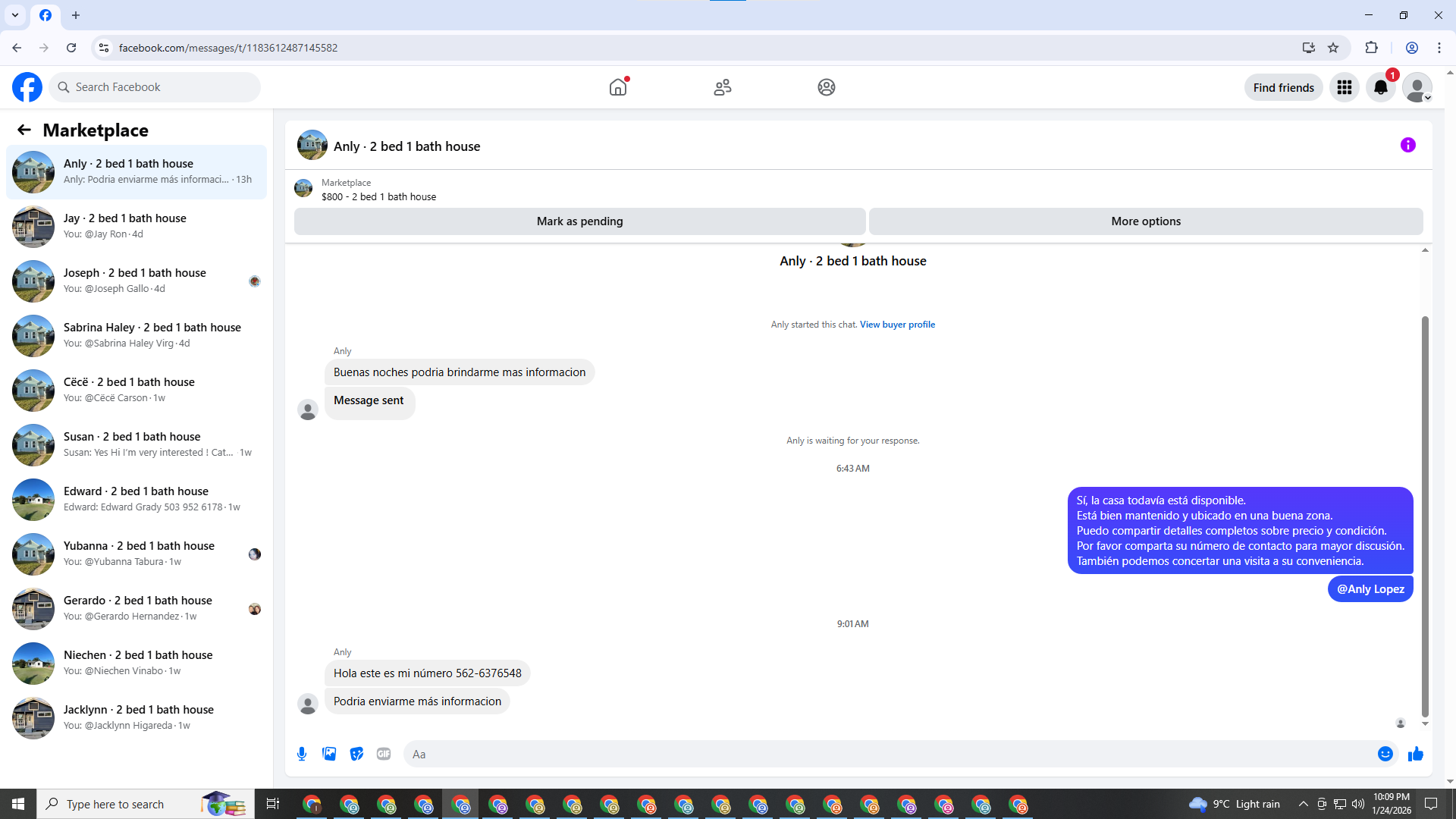Viewport: 1456px width, 819px height.
Task: Open the Chrome tab search dropdown
Action: (14, 14)
